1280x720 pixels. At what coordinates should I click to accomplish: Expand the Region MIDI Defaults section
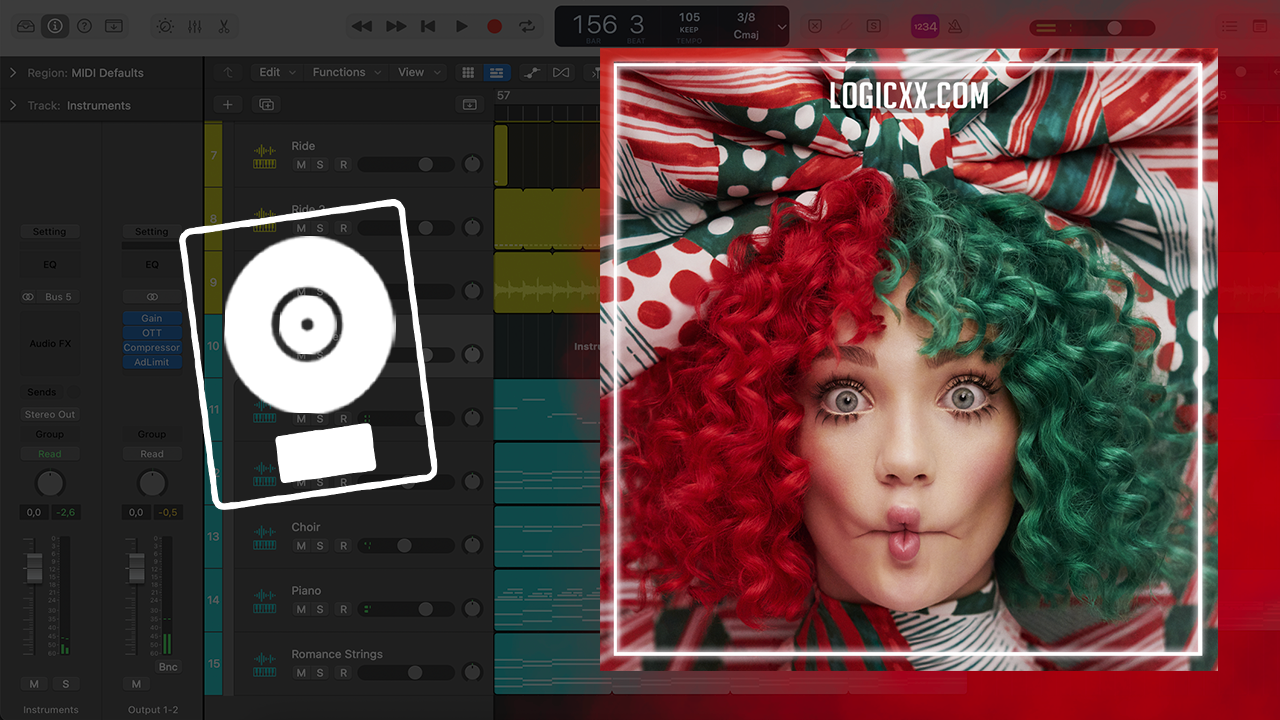pyautogui.click(x=13, y=73)
